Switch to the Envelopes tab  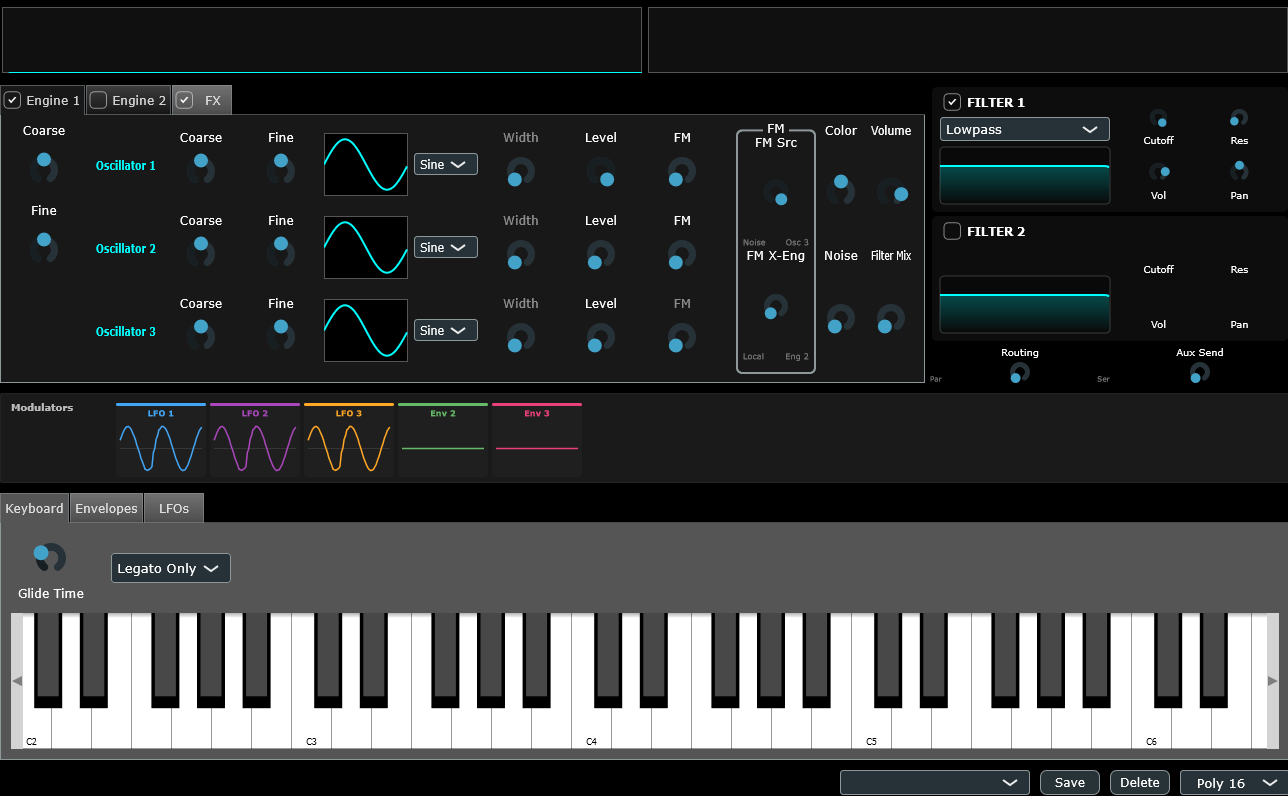(x=107, y=508)
